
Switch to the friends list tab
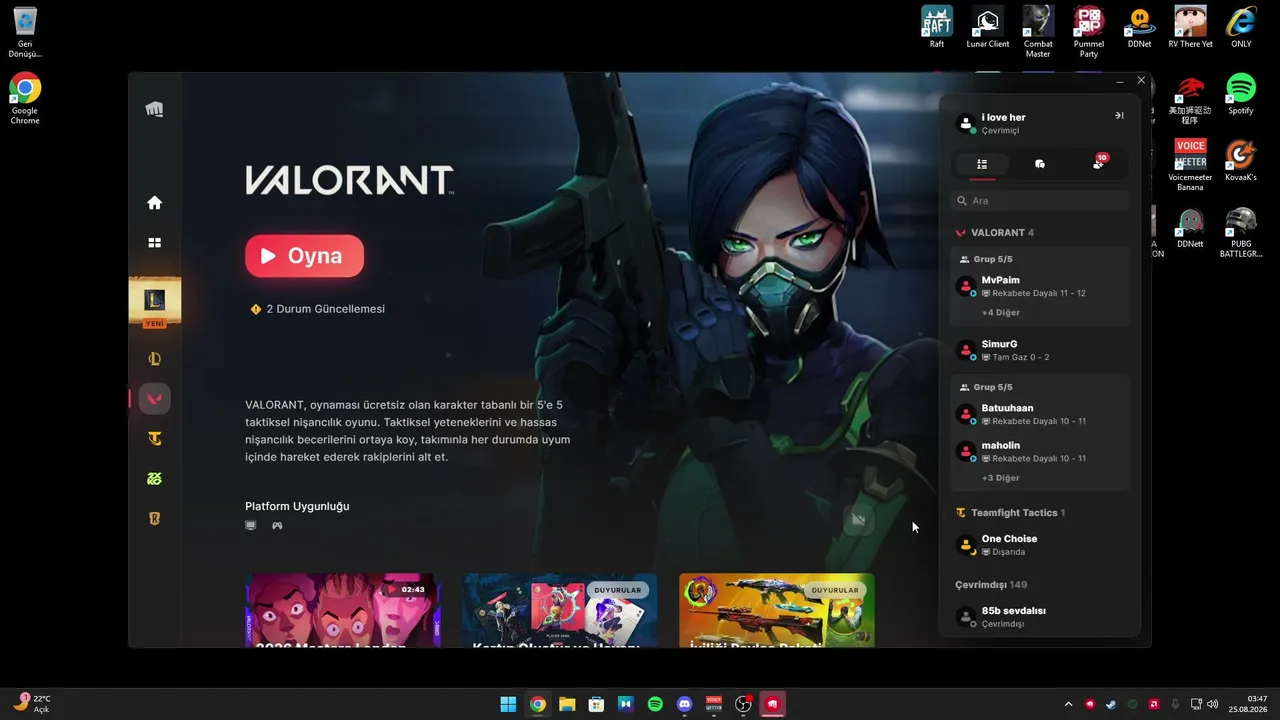[982, 164]
